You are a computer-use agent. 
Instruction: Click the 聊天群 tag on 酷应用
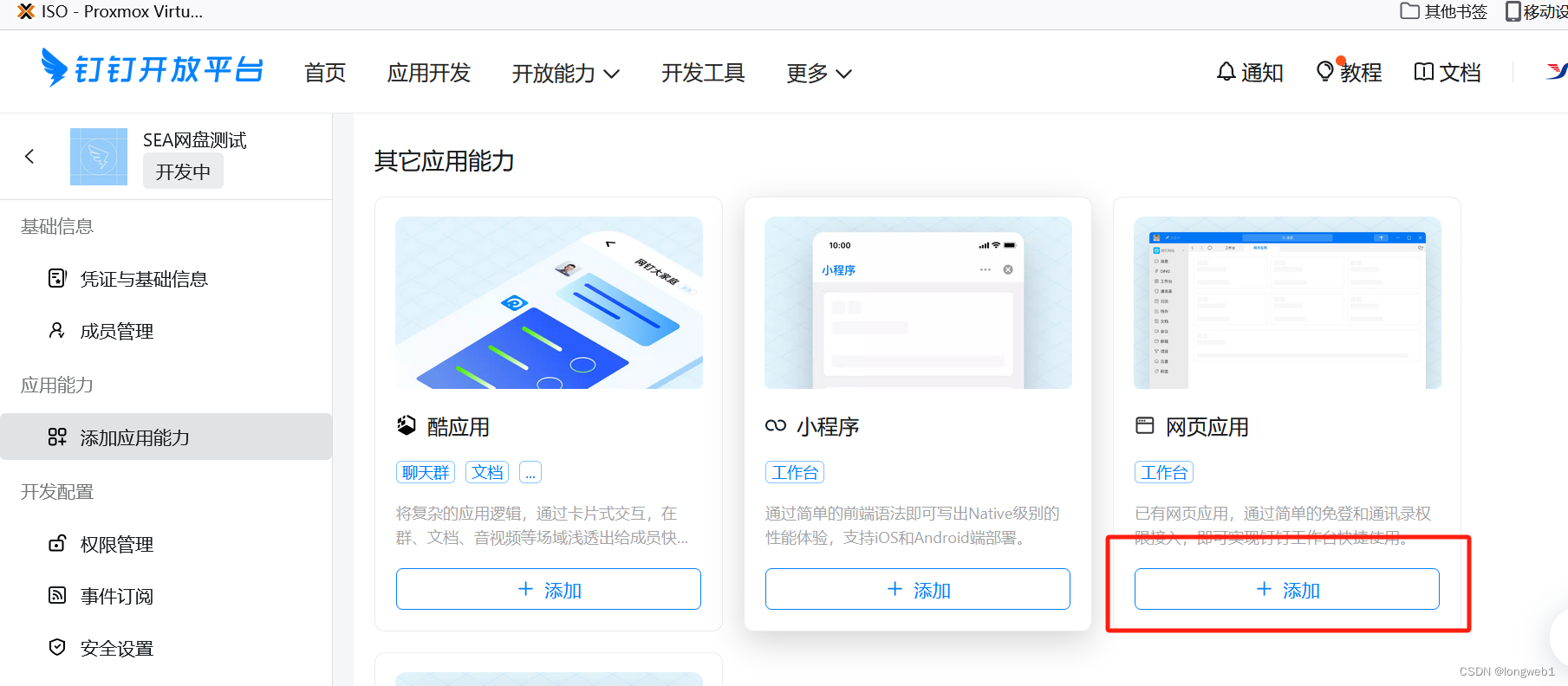coord(426,472)
